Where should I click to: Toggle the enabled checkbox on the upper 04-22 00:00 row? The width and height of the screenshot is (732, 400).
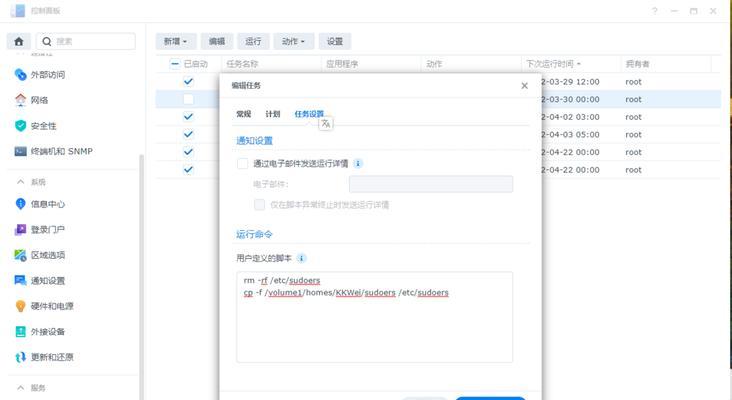click(188, 152)
